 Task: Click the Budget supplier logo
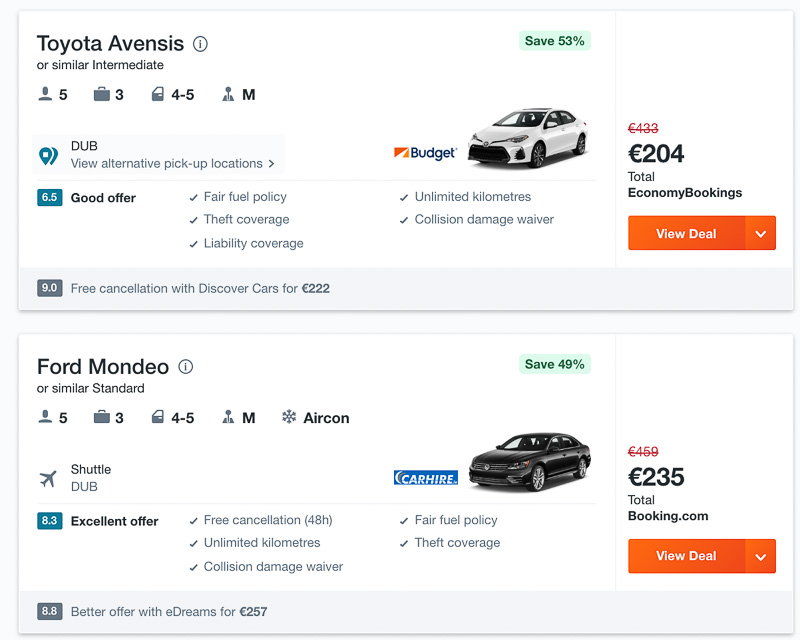click(425, 152)
